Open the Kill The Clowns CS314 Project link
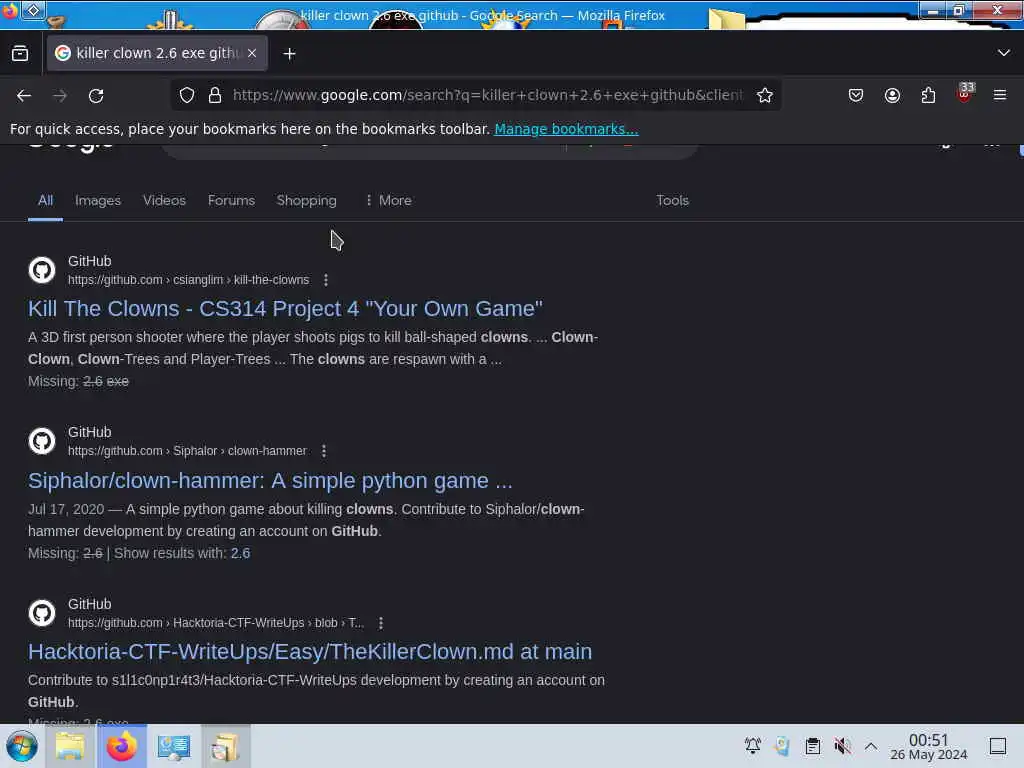 click(285, 308)
